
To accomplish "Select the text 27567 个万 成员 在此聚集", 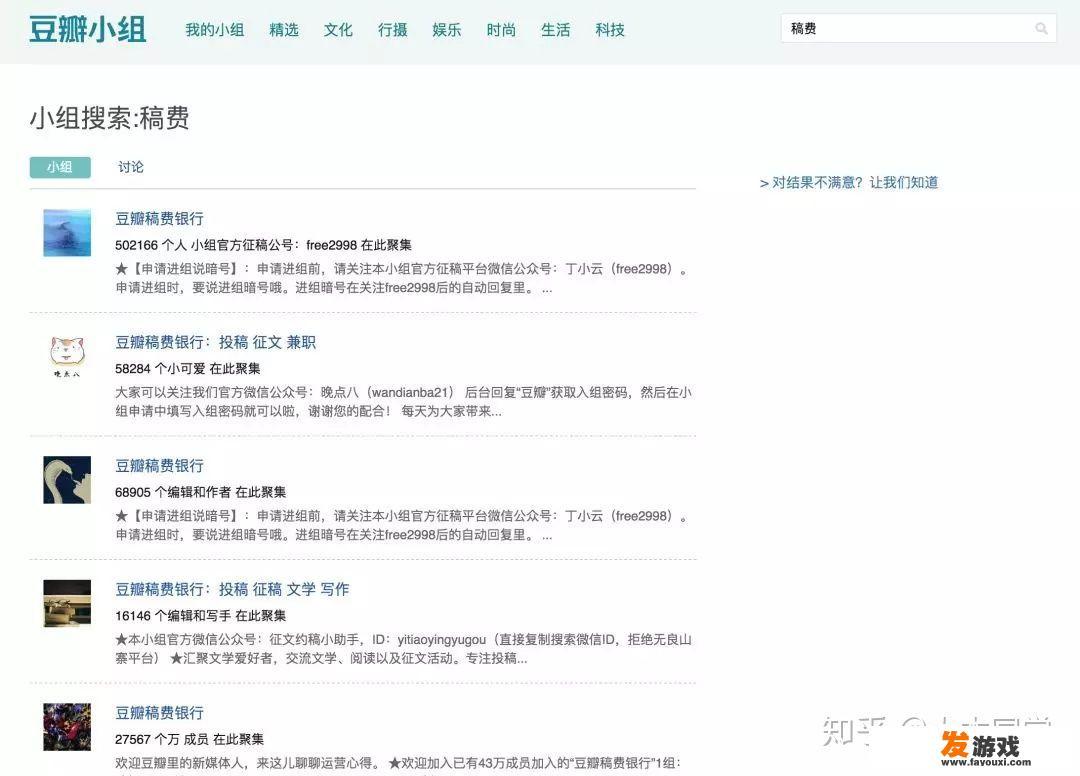I will (189, 740).
